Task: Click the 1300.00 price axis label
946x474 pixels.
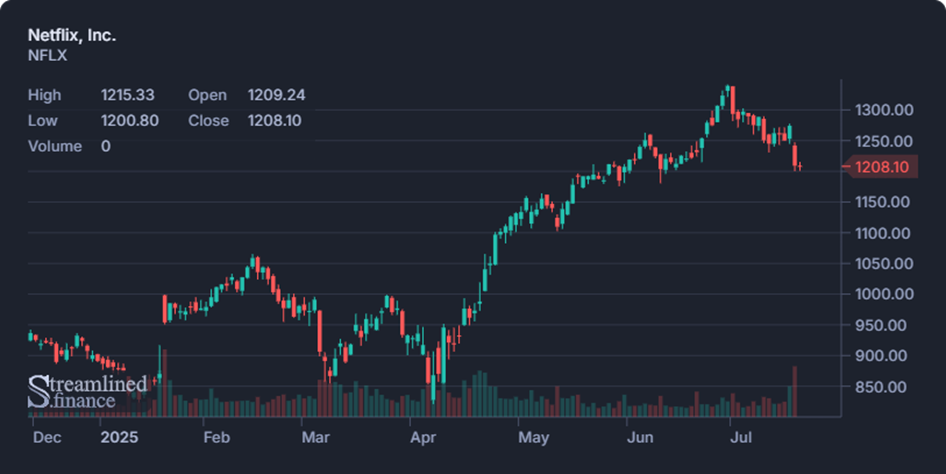Action: [x=884, y=110]
